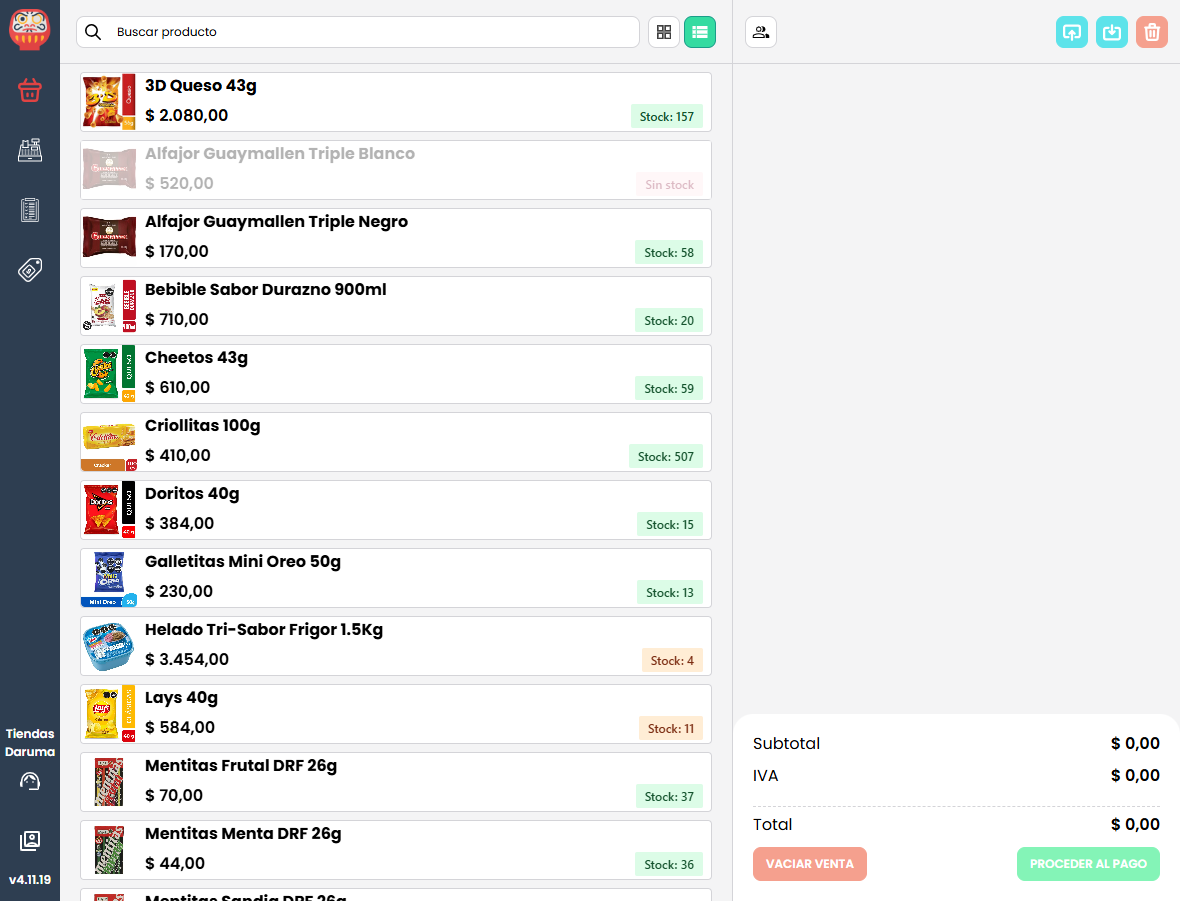Click the Stock: 59 badge
Viewport: 1180px width, 901px height.
tap(669, 388)
